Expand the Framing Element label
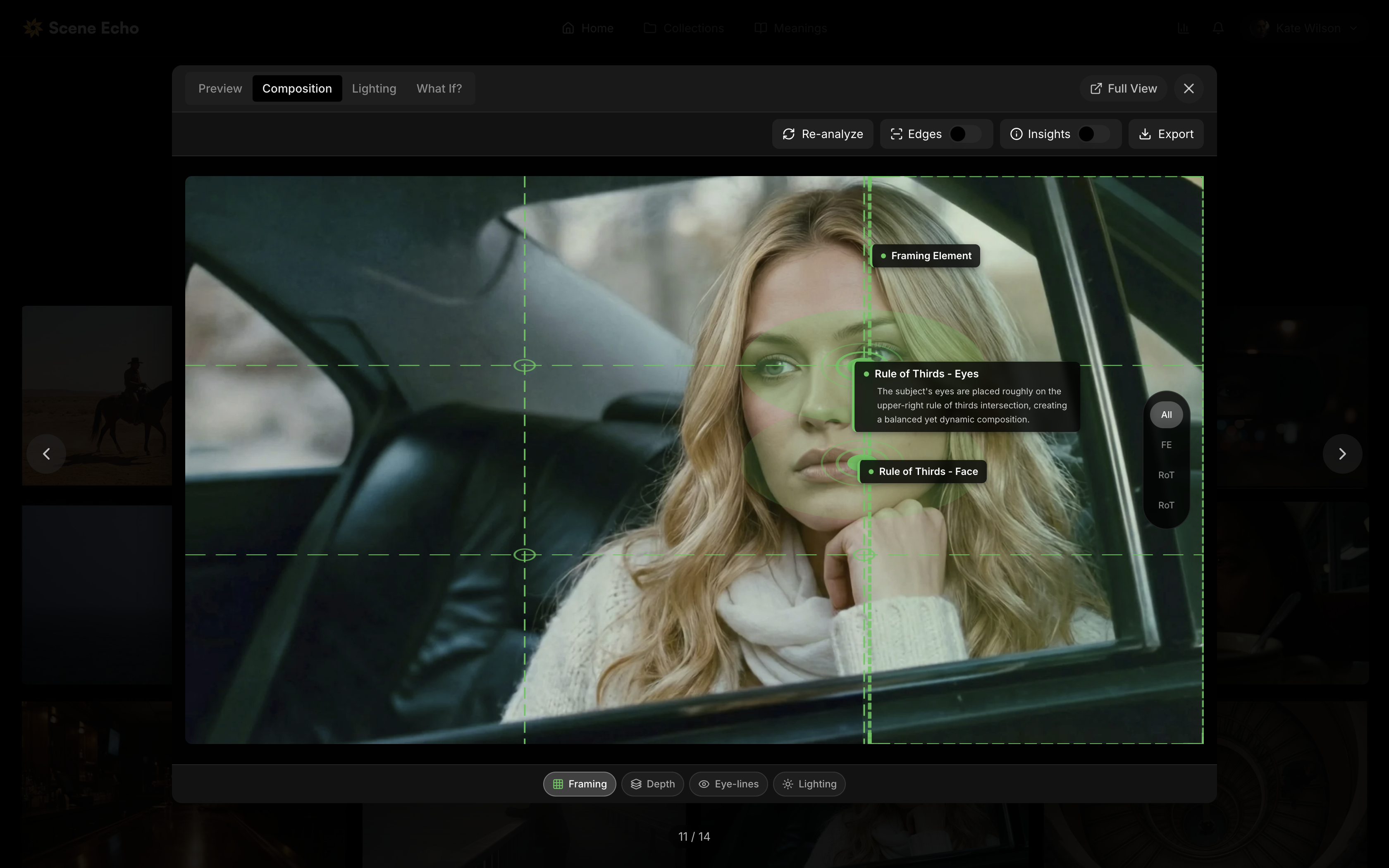Image resolution: width=1389 pixels, height=868 pixels. click(x=925, y=256)
